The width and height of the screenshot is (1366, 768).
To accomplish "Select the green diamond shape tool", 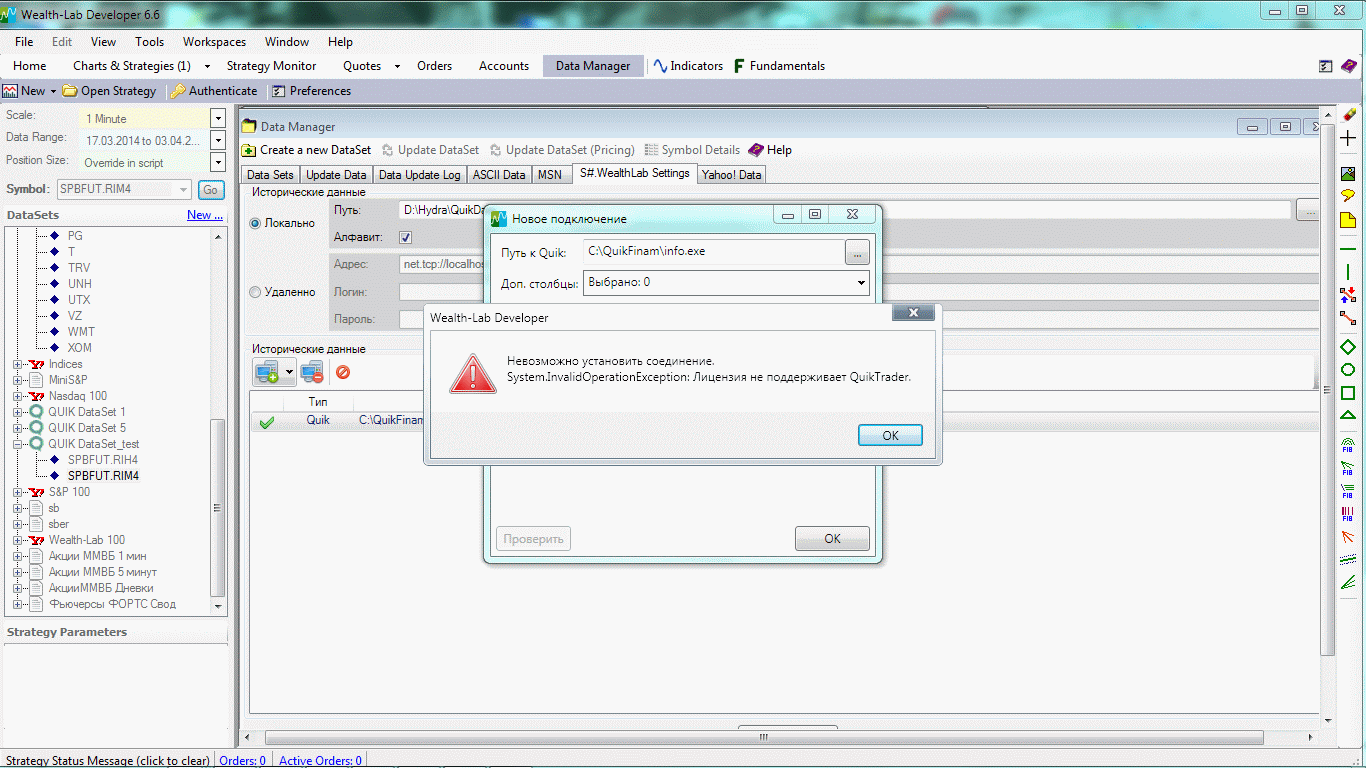I will click(1348, 347).
